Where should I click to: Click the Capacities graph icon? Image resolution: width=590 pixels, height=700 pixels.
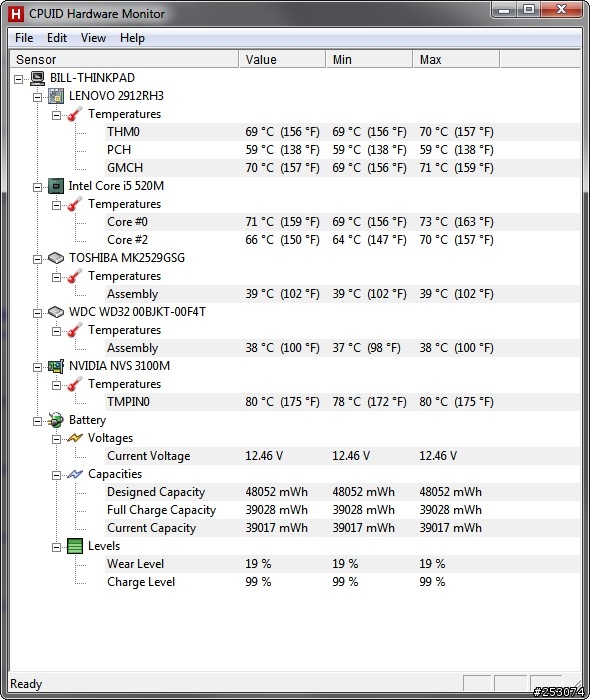point(75,474)
